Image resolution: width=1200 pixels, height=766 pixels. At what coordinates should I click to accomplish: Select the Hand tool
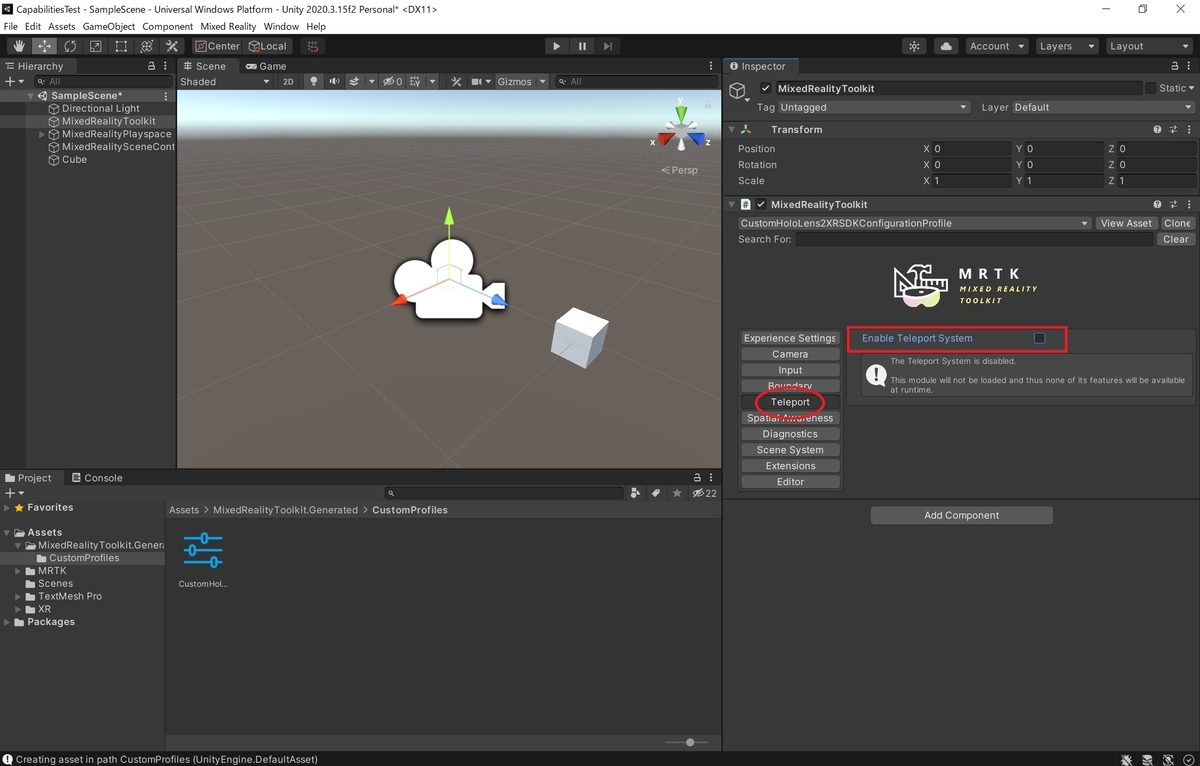click(19, 46)
